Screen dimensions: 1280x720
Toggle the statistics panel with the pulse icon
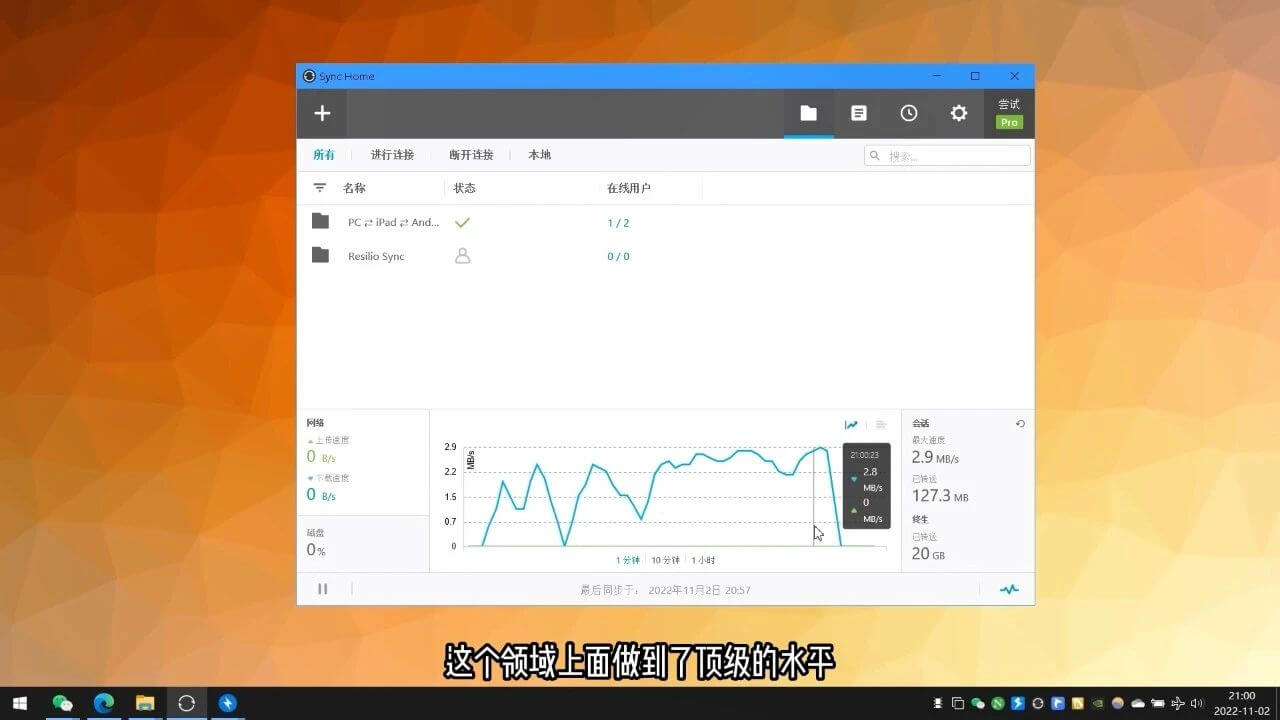pyautogui.click(x=1009, y=589)
